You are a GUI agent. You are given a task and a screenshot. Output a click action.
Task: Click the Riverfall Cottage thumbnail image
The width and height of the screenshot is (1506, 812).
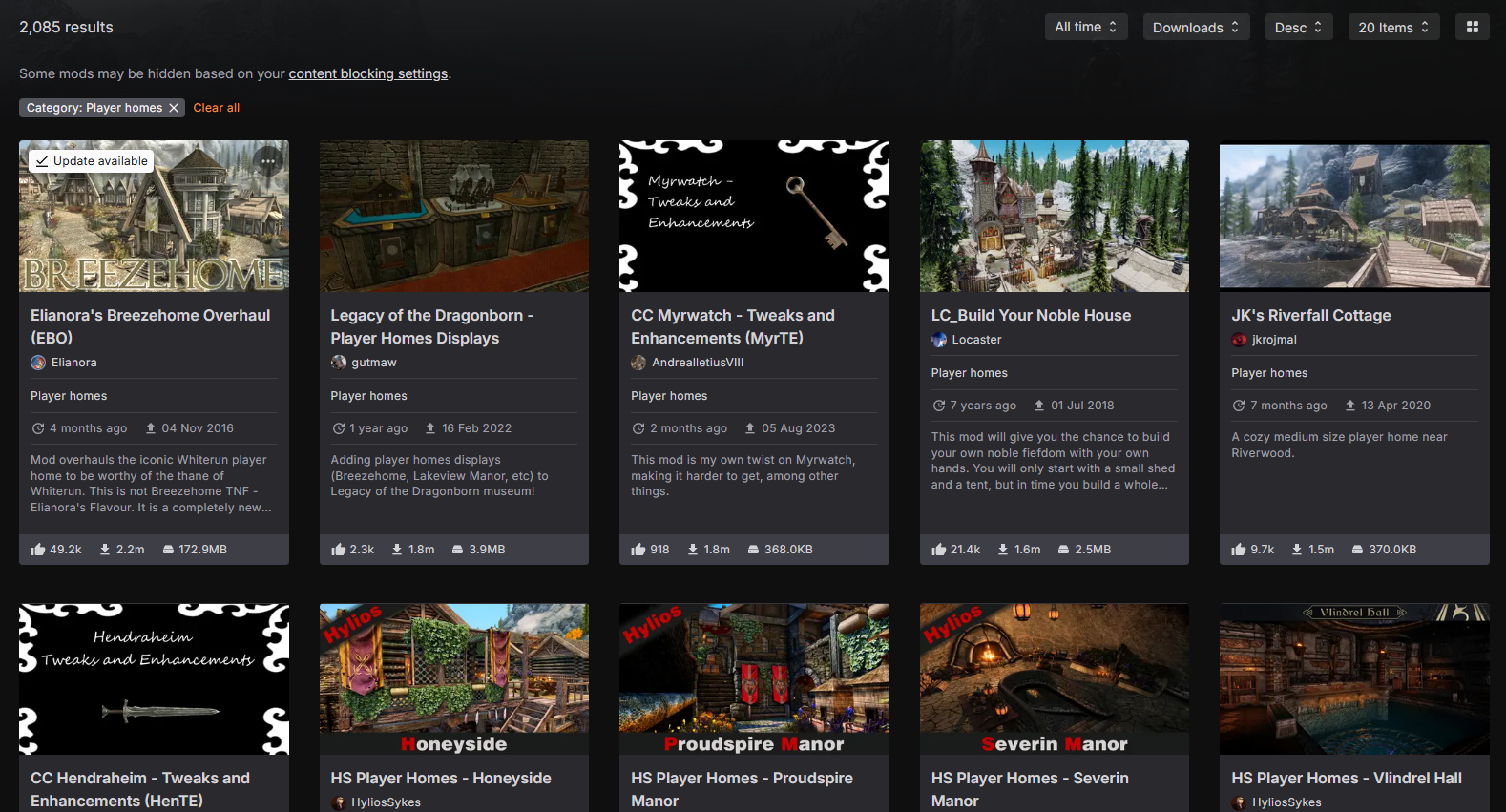click(1354, 217)
